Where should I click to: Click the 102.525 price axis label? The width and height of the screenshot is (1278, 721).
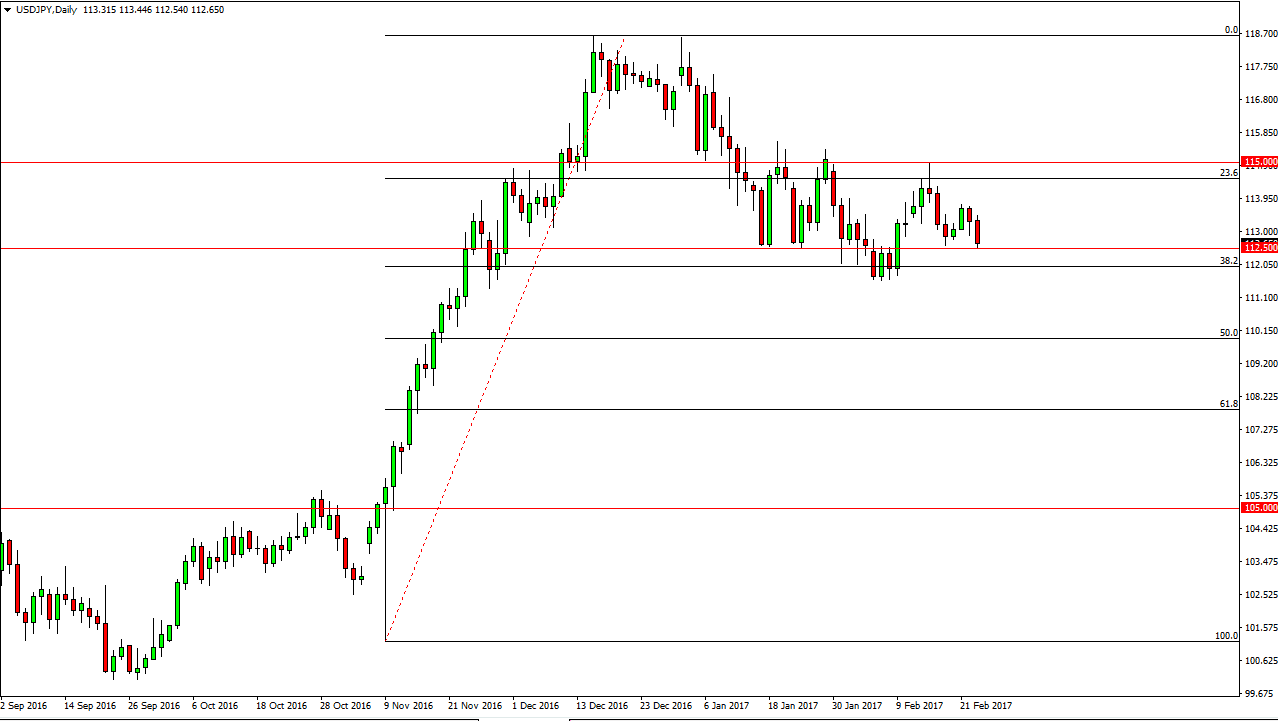tap(1260, 595)
